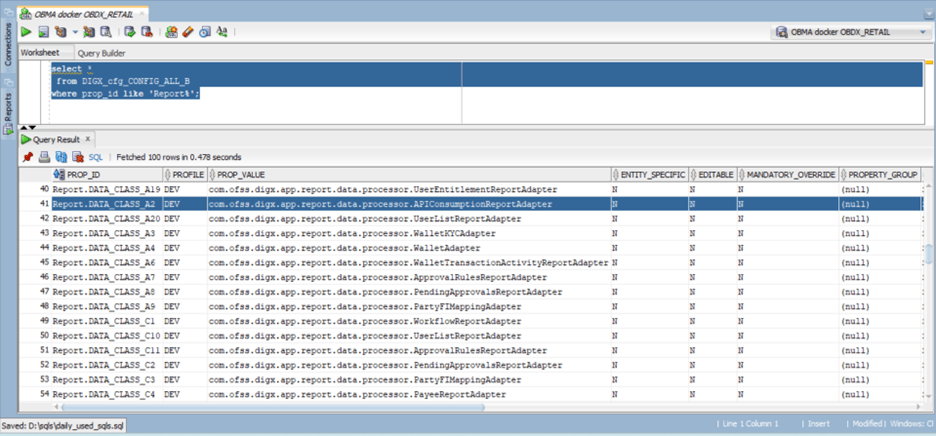Click the SQL Tuning Advisor icon

(106, 32)
